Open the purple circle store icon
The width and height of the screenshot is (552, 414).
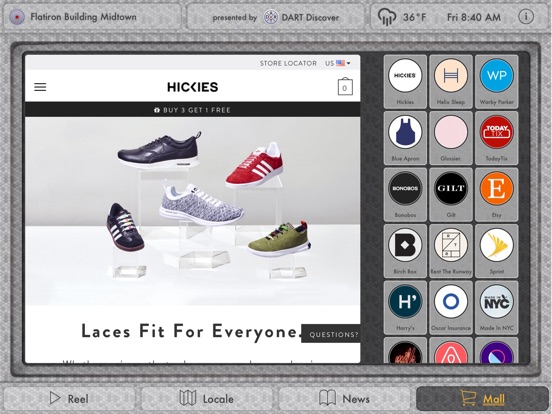click(497, 351)
